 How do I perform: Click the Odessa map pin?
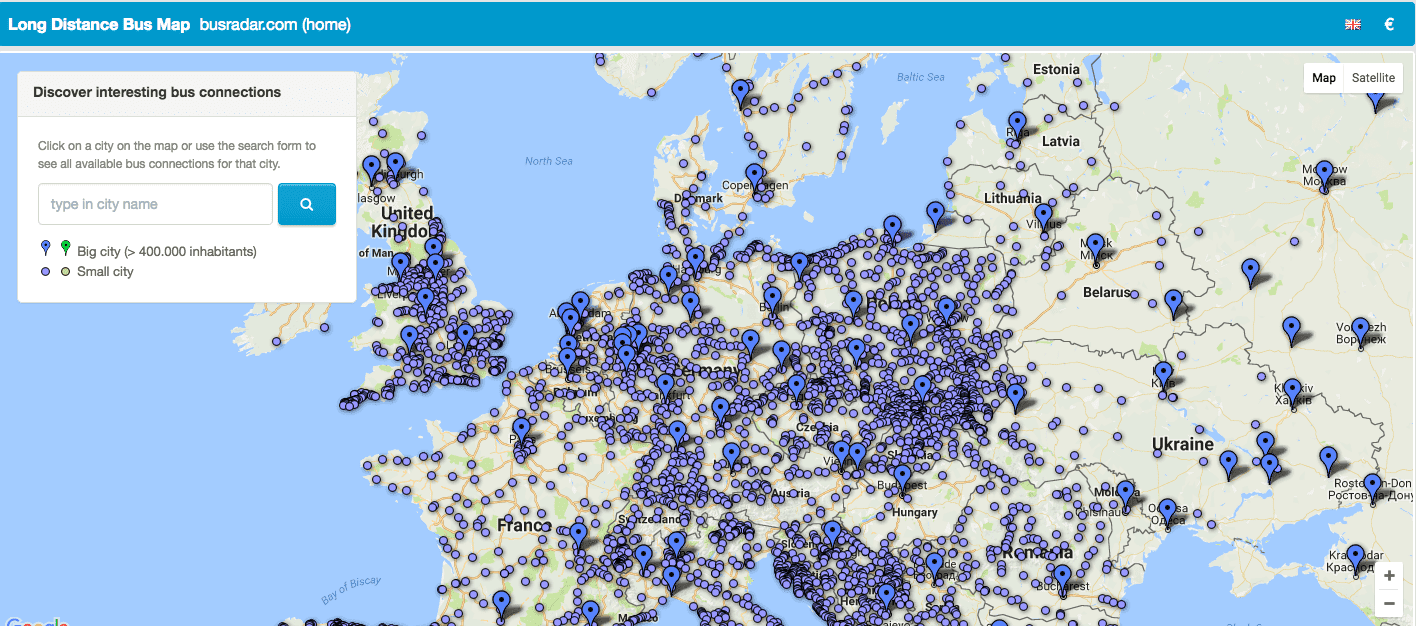click(1167, 512)
